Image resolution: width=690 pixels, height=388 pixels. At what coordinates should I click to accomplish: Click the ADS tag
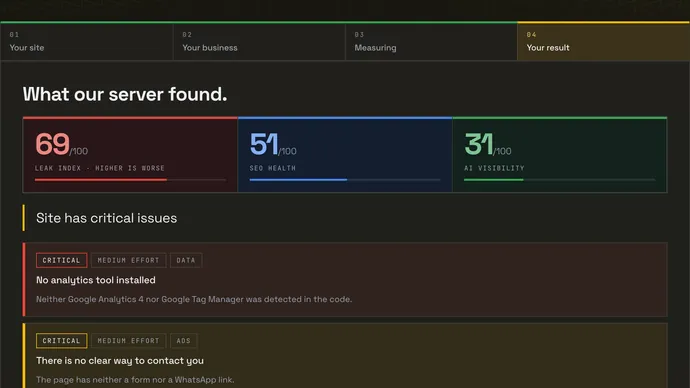[x=184, y=341]
